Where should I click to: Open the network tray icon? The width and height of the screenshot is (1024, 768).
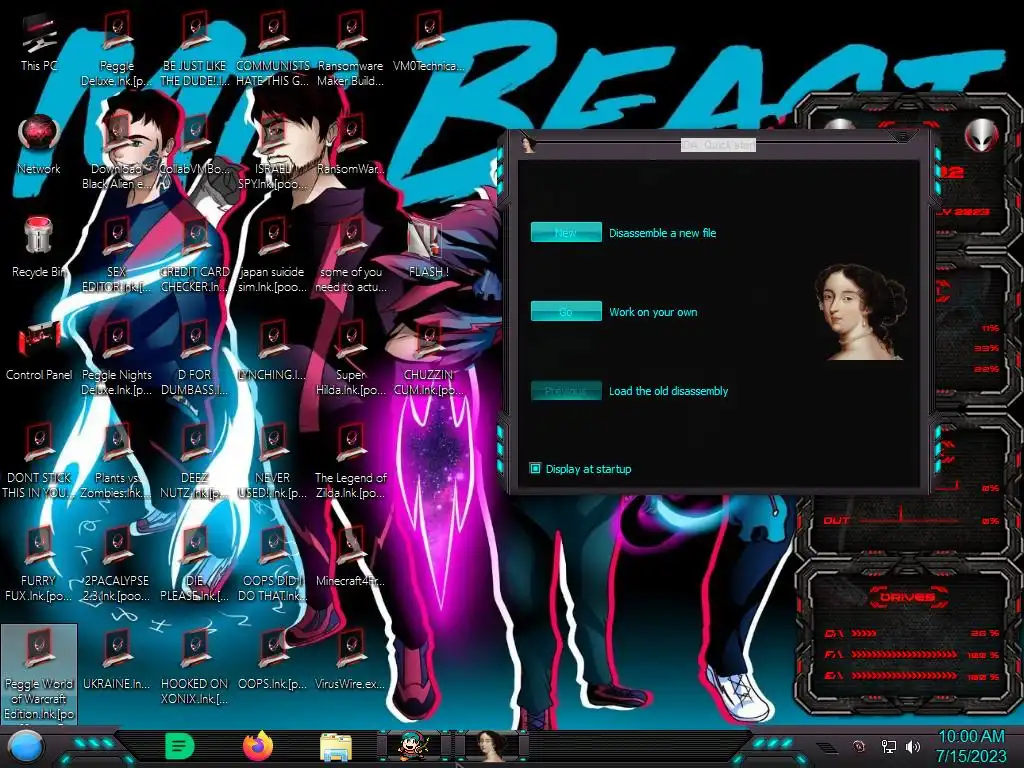click(888, 746)
